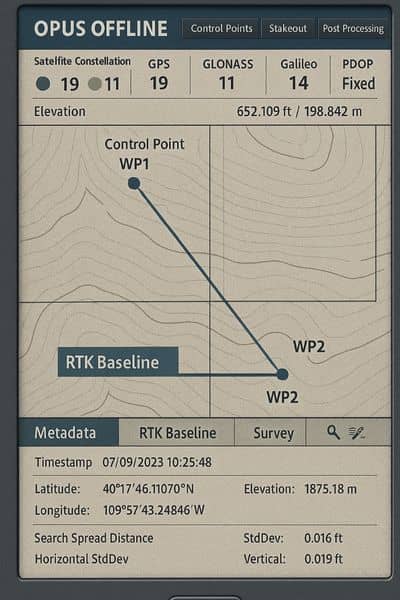The width and height of the screenshot is (400, 600).
Task: Click the Vertical 0.019 ft value
Action: (323, 559)
